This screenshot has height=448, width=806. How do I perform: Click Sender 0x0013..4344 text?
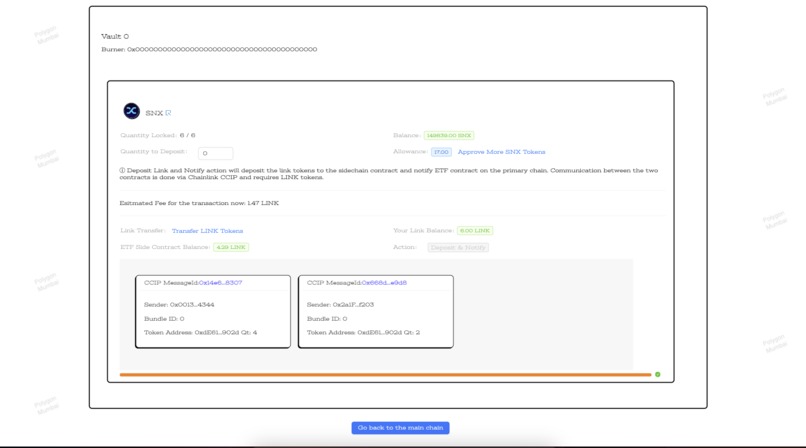point(179,305)
